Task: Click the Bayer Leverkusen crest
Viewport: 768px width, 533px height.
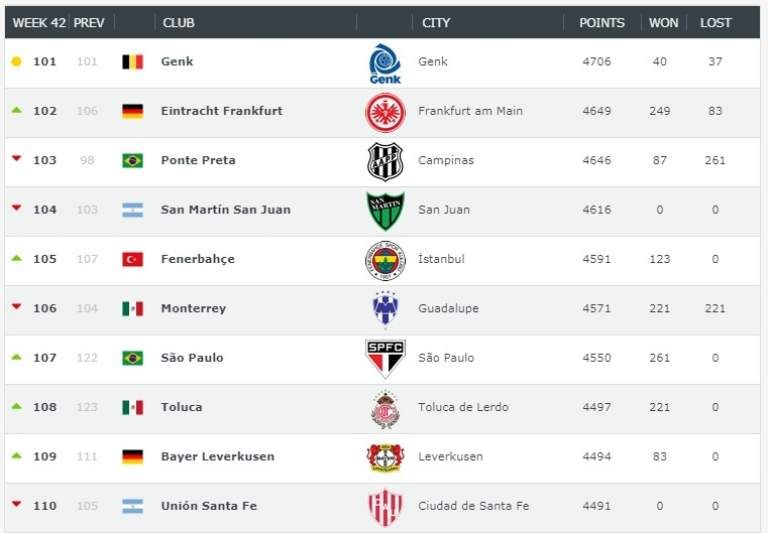Action: 385,457
